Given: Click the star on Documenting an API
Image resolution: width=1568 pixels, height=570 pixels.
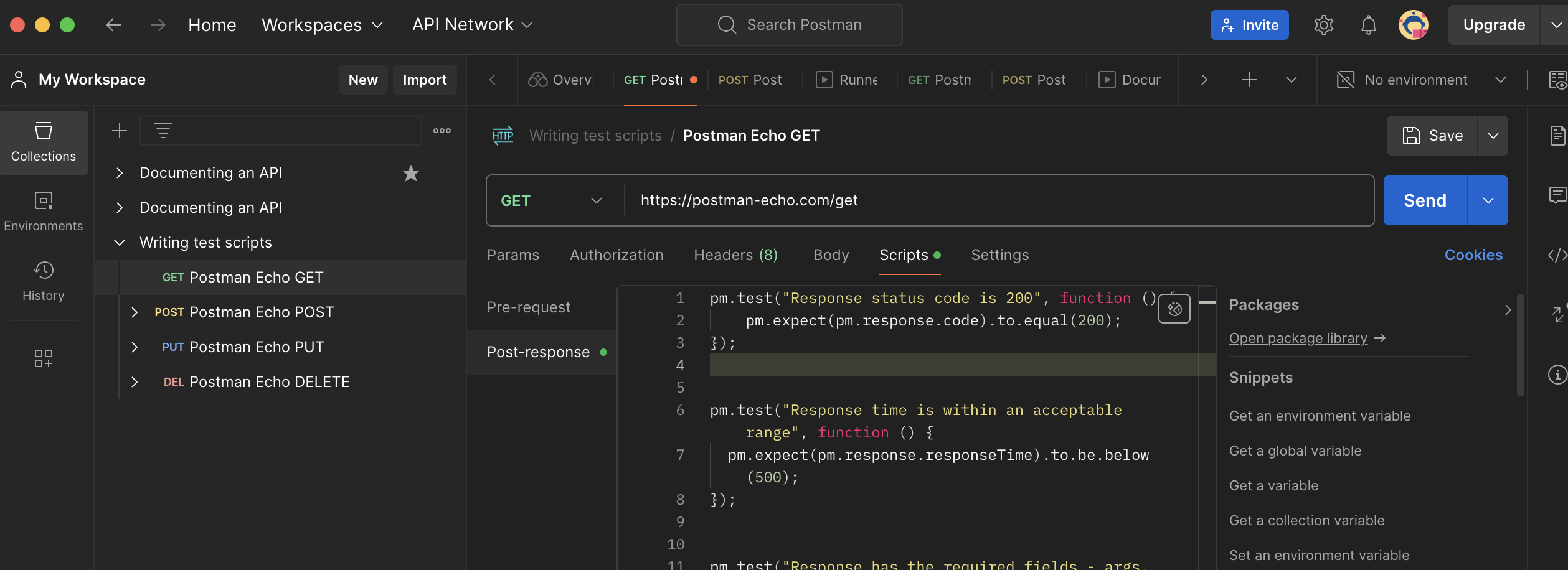Looking at the screenshot, I should 411,173.
